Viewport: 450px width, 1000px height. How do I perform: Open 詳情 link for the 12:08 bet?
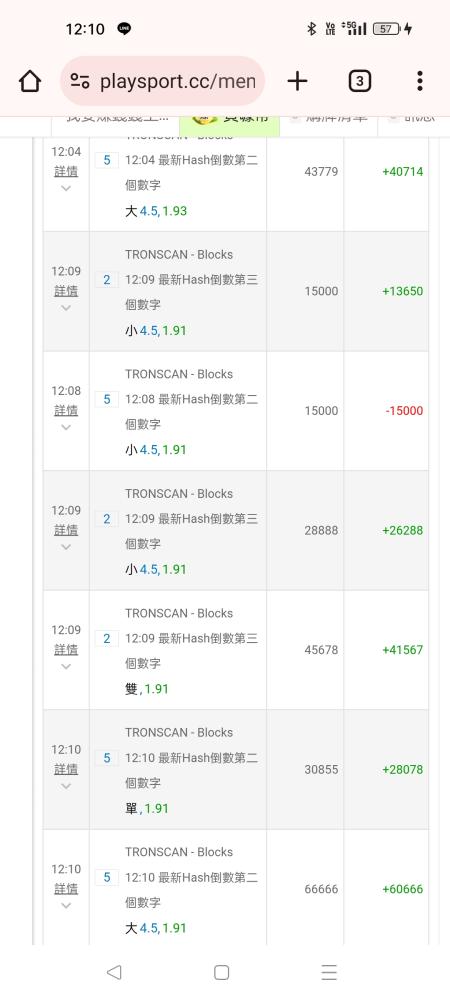tap(66, 411)
